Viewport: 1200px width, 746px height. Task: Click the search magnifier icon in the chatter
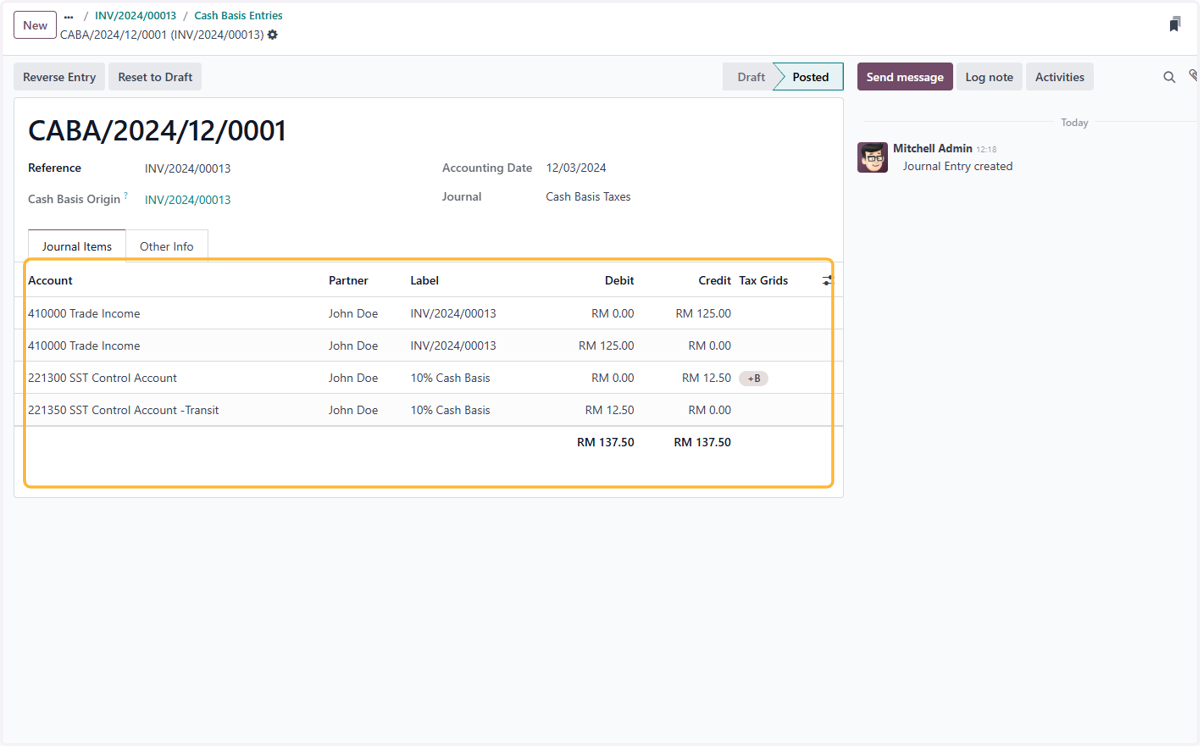(1169, 77)
